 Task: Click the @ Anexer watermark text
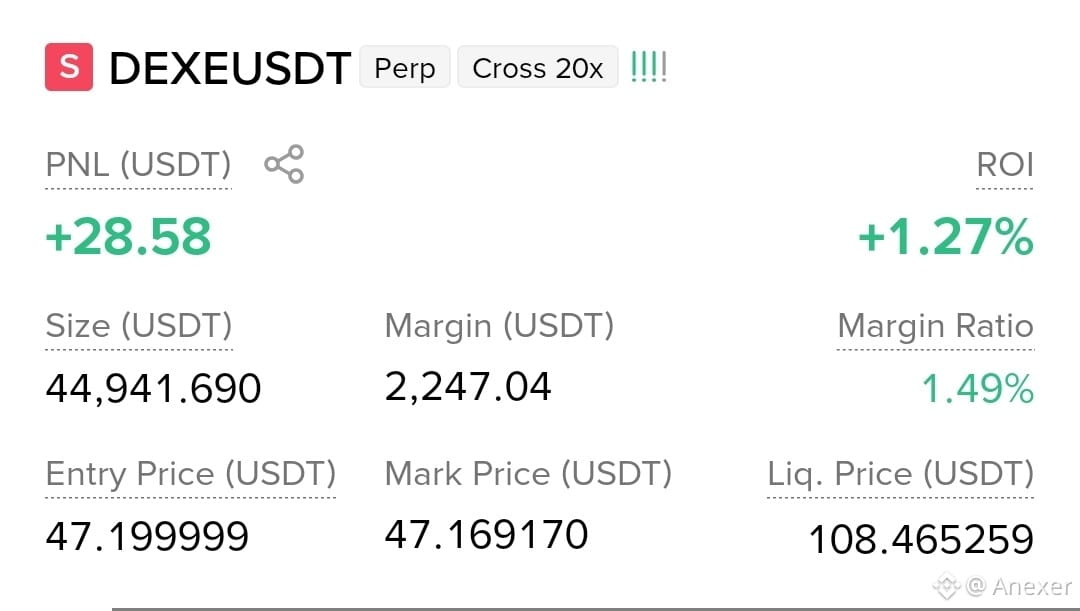click(1019, 586)
